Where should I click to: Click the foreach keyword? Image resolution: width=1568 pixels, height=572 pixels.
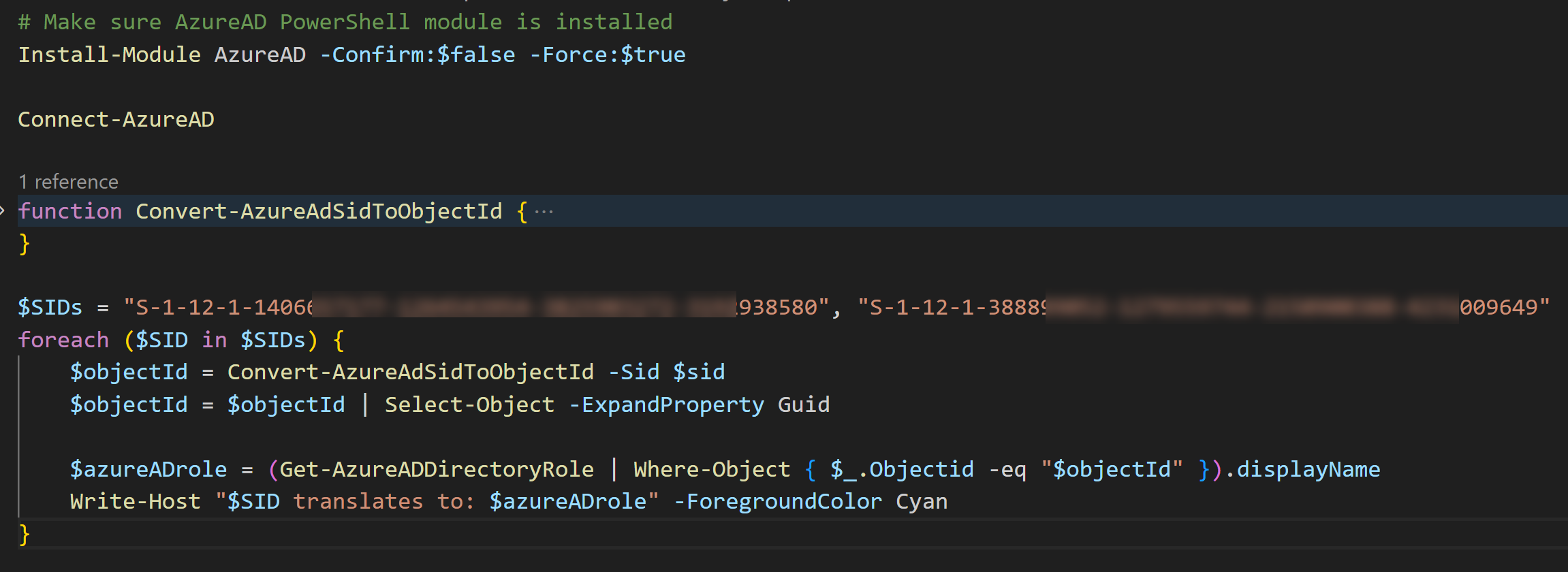(63, 340)
